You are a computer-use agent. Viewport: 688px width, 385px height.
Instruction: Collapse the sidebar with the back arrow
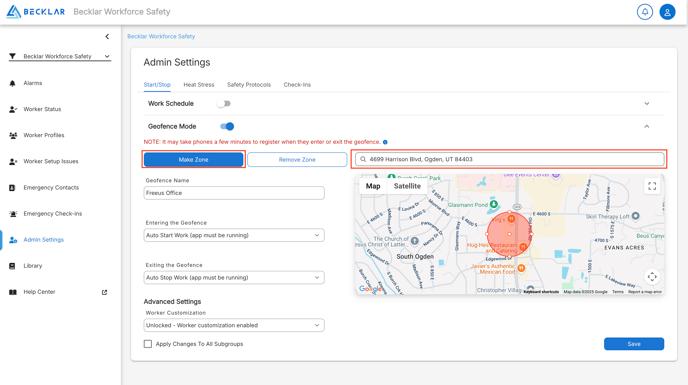tap(107, 36)
